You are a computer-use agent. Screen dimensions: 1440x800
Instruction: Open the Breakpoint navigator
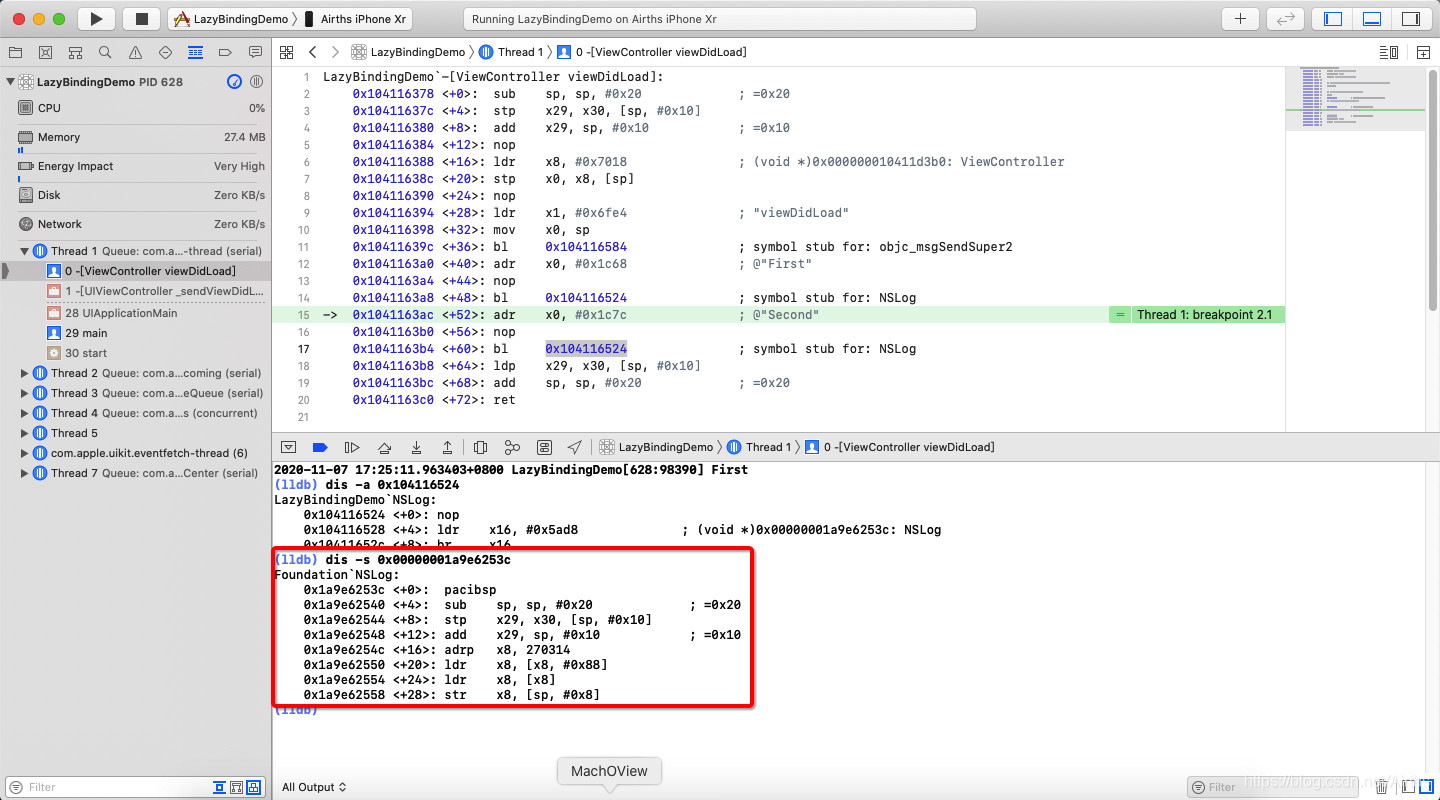(x=225, y=52)
